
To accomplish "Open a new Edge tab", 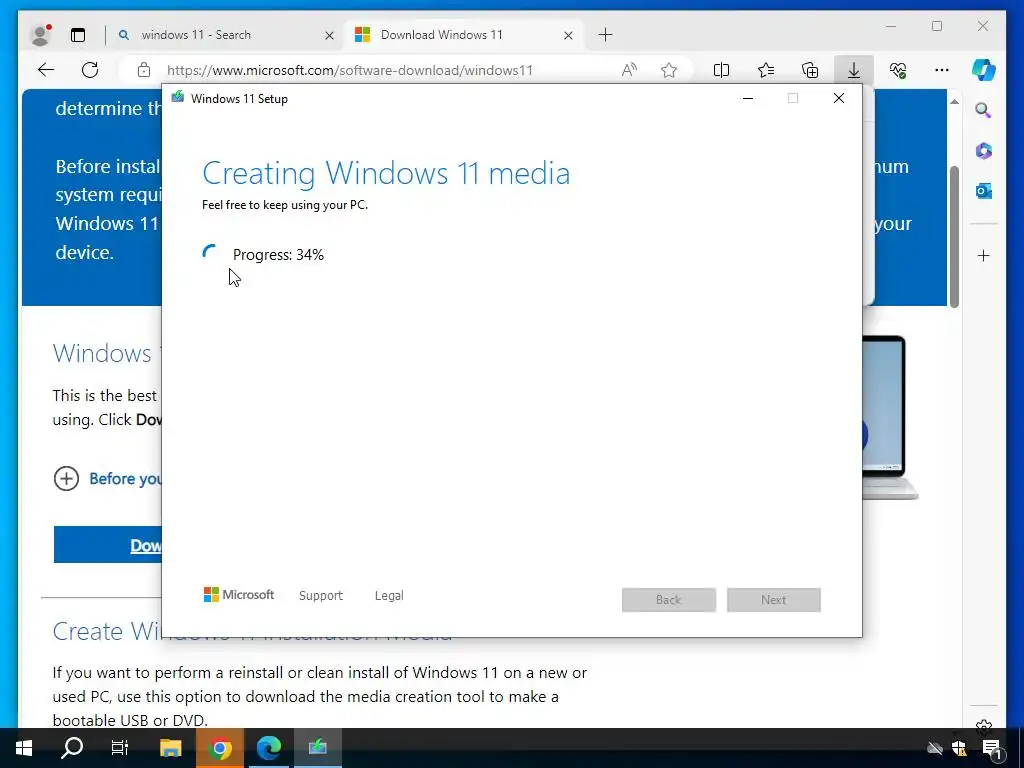I will pyautogui.click(x=605, y=35).
